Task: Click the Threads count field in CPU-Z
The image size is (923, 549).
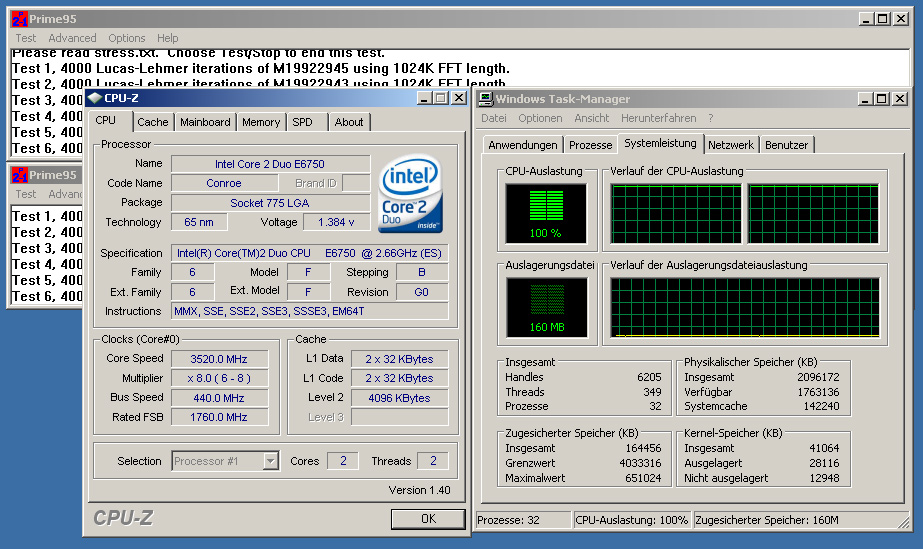Action: pyautogui.click(x=433, y=461)
